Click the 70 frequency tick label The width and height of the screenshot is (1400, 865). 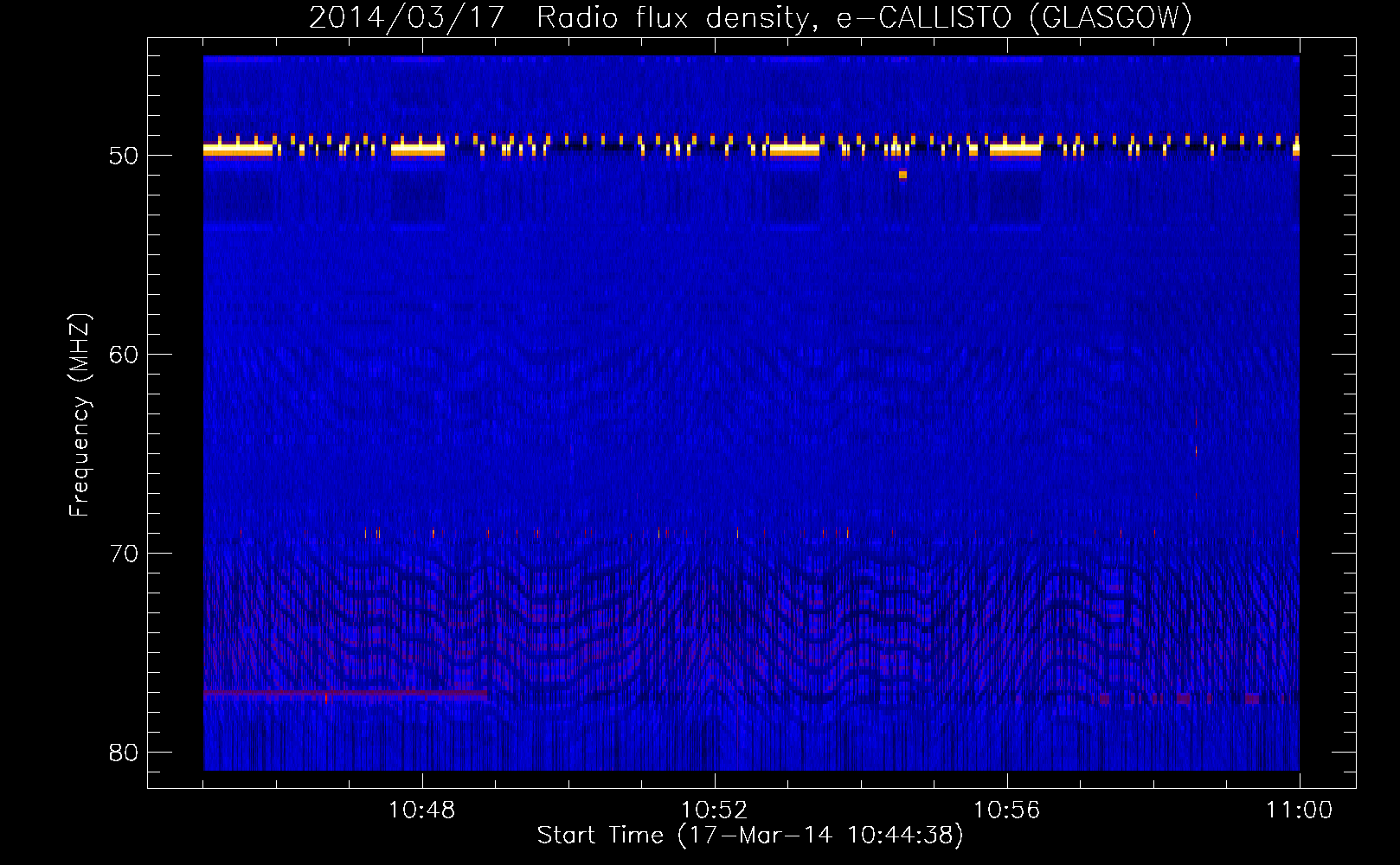click(125, 553)
